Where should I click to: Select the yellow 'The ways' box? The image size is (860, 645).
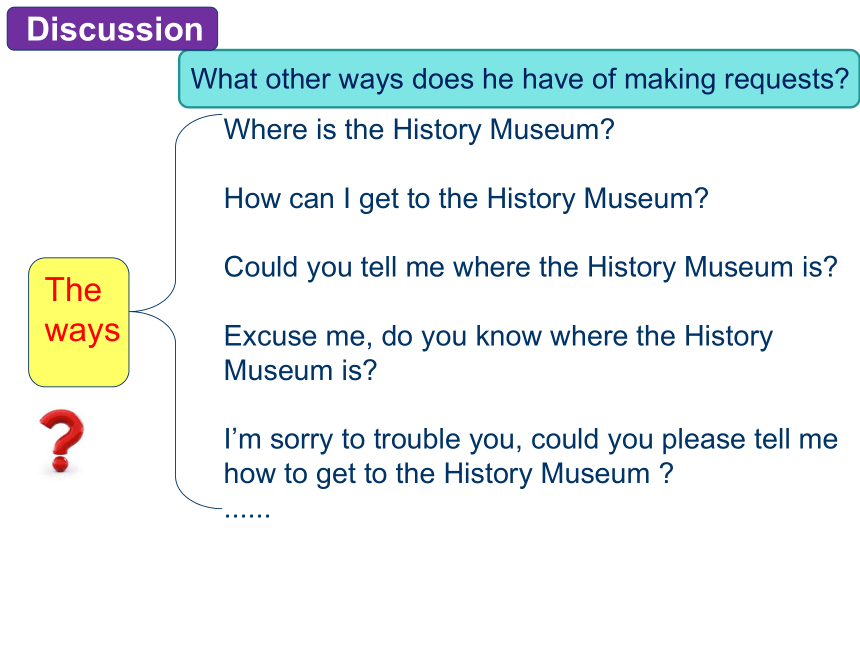79,322
